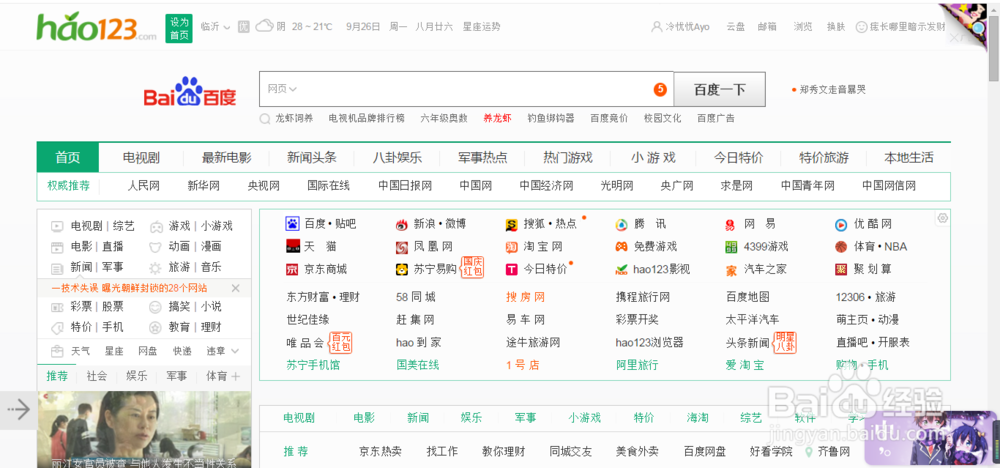Click the 腾讯 icon
Image resolution: width=1000 pixels, height=468 pixels.
(621, 224)
